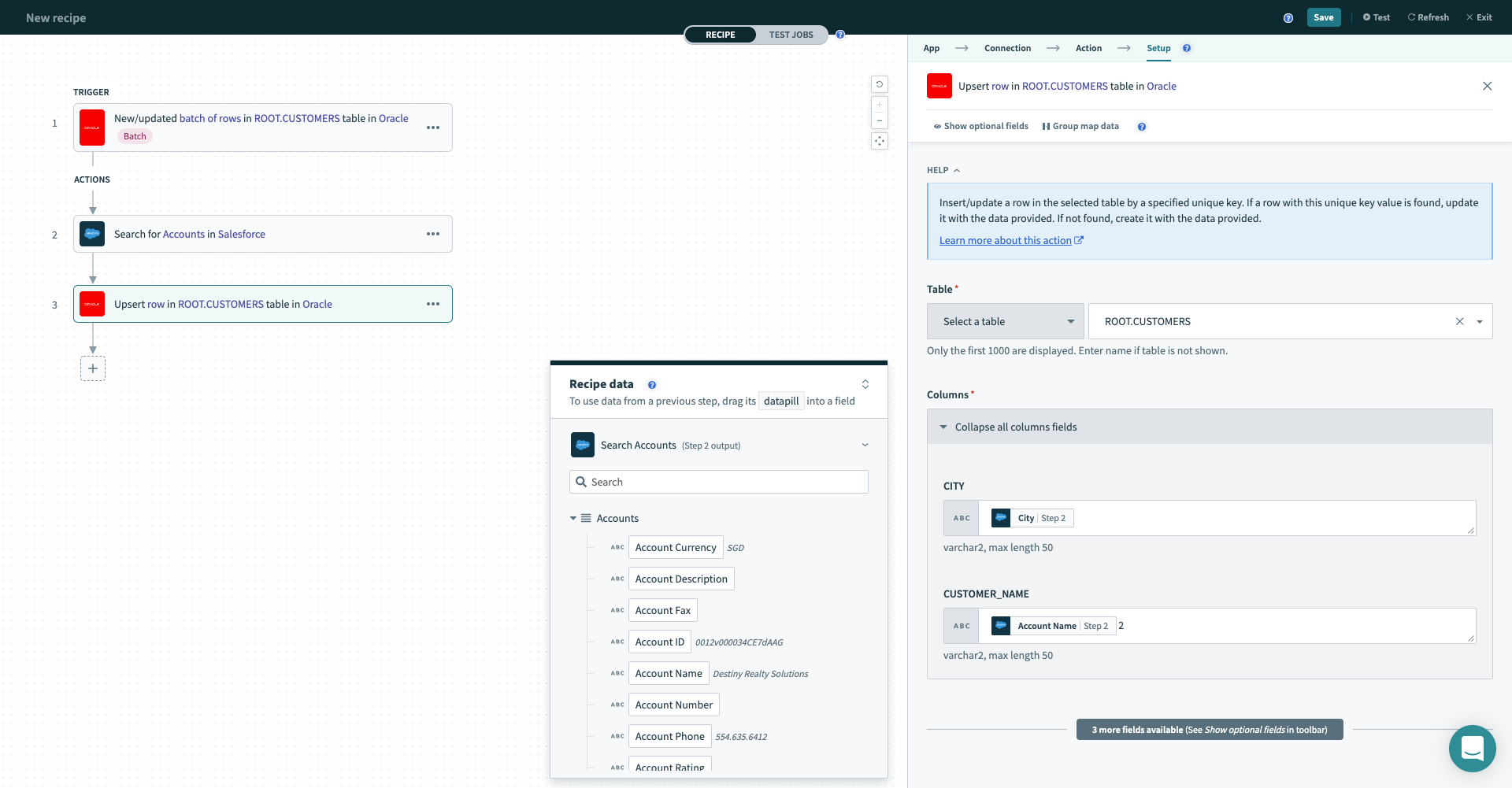Open the three-dot menu on the trigger step
Screen dimensions: 1512x788
tap(433, 128)
